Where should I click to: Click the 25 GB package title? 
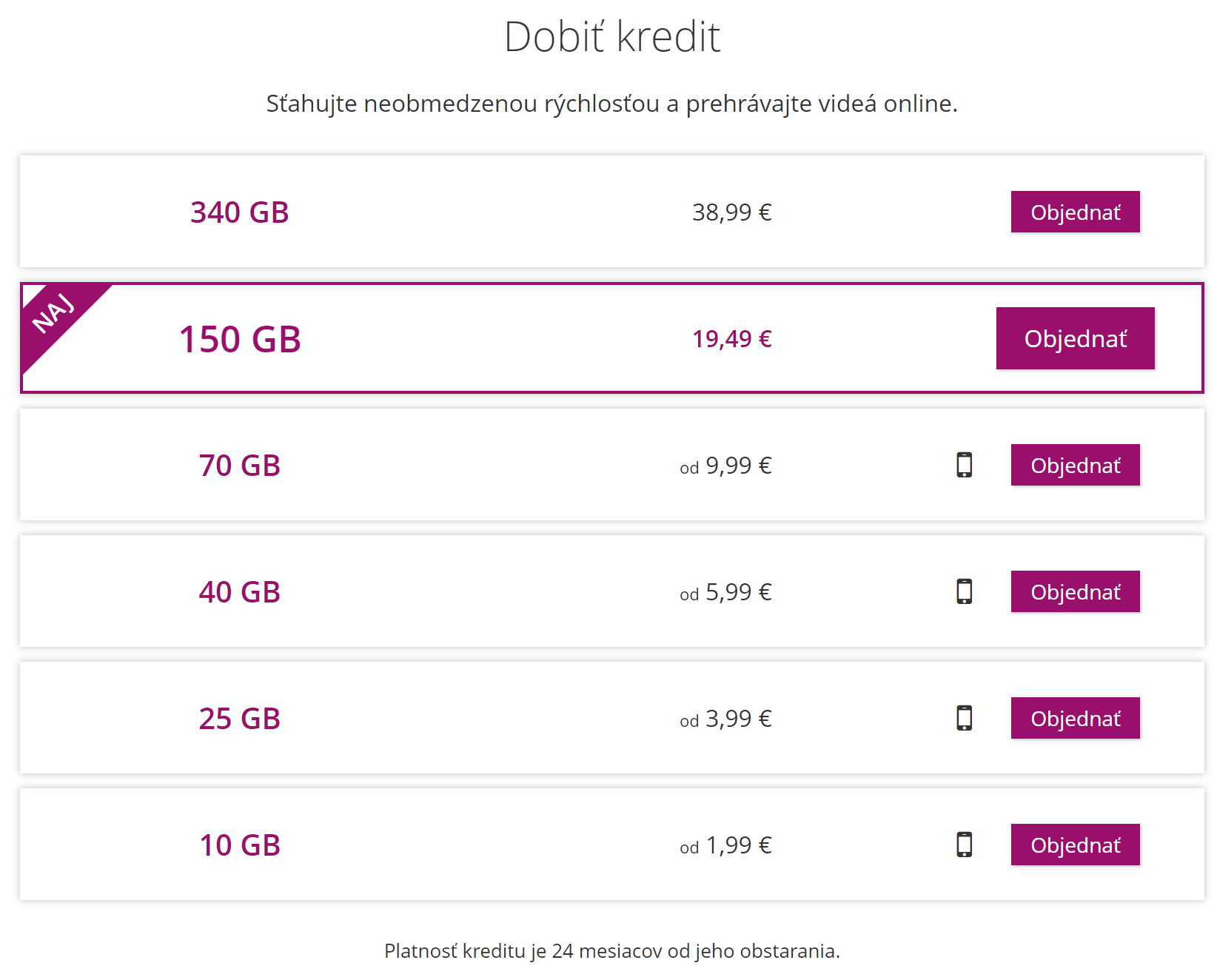(239, 719)
